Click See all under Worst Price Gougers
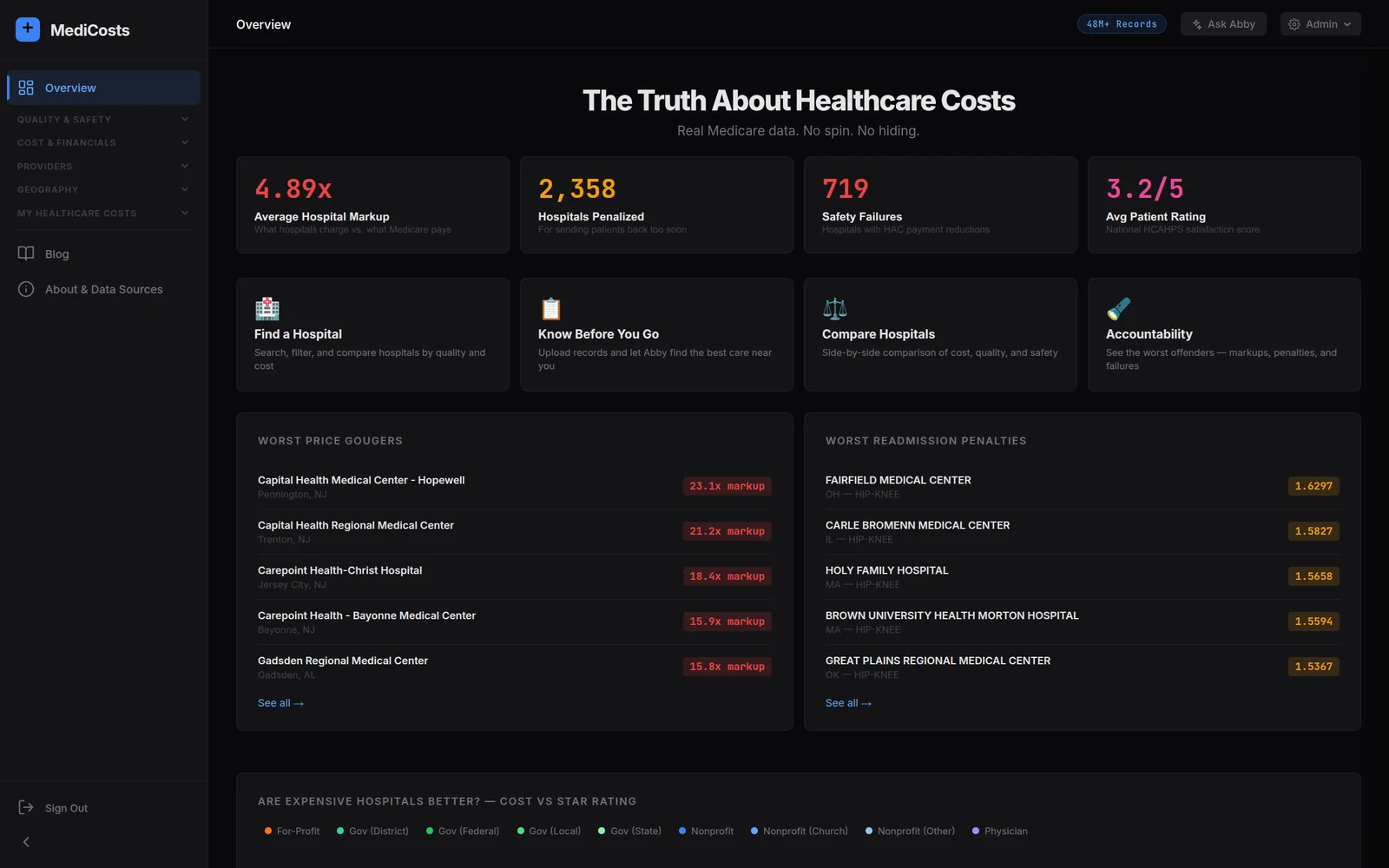The image size is (1389, 868). coord(280,703)
